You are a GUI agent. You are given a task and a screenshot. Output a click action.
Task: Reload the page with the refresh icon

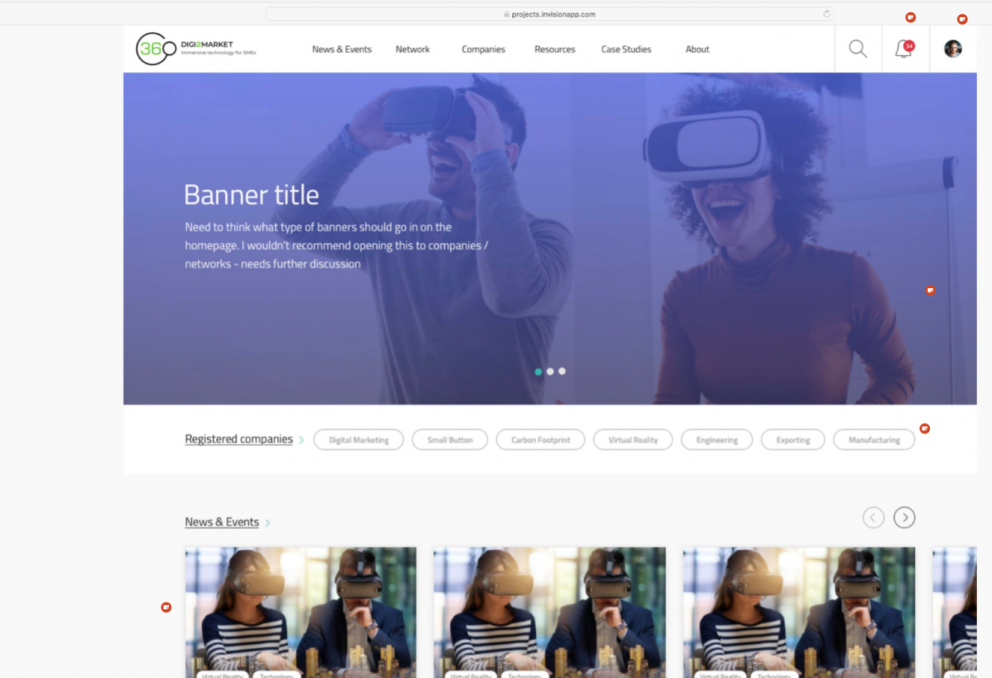(x=826, y=14)
